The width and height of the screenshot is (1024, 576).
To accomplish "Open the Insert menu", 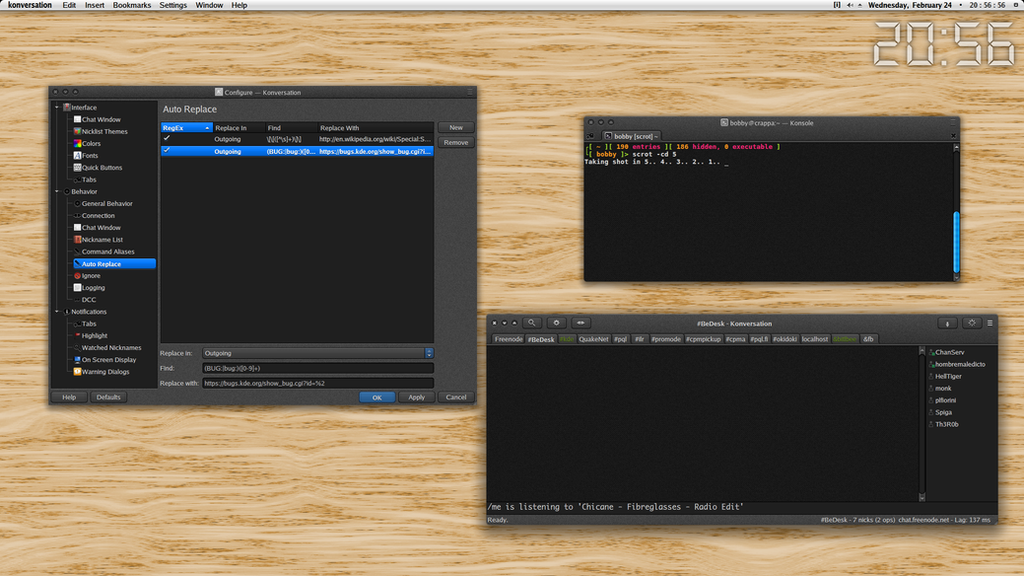I will coord(95,5).
